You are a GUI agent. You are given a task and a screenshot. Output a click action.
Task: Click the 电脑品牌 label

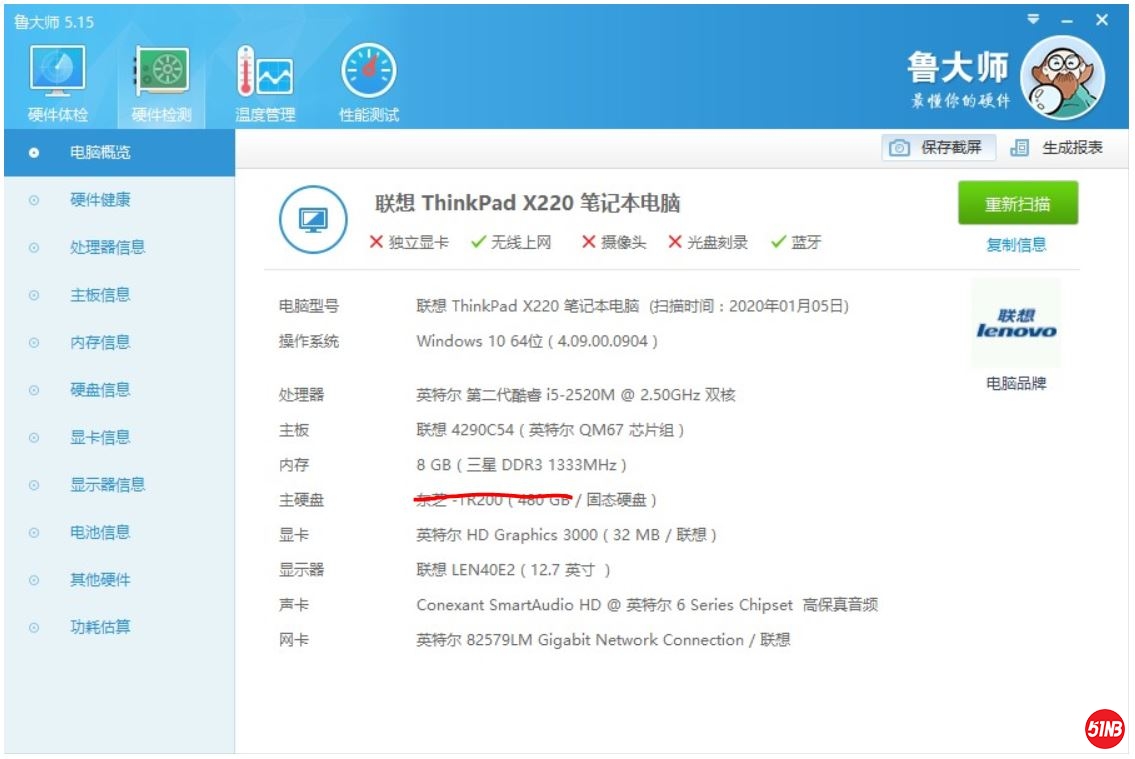pos(1016,383)
